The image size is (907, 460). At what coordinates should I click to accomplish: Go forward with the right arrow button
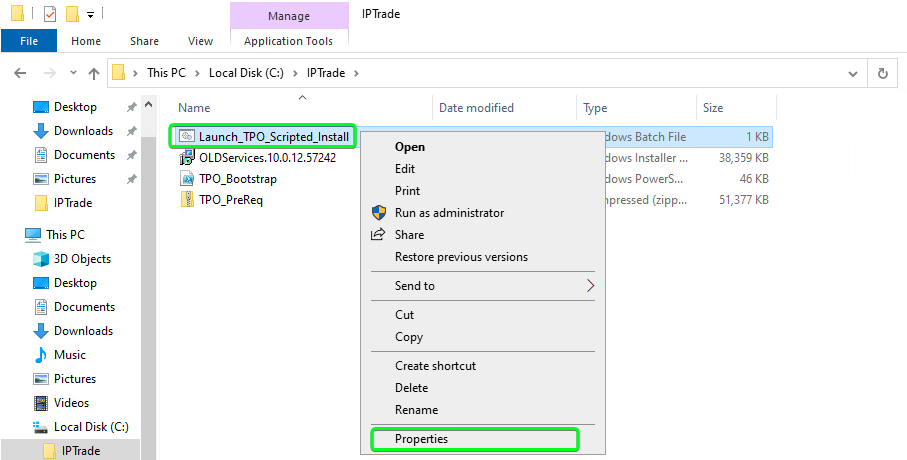point(50,73)
